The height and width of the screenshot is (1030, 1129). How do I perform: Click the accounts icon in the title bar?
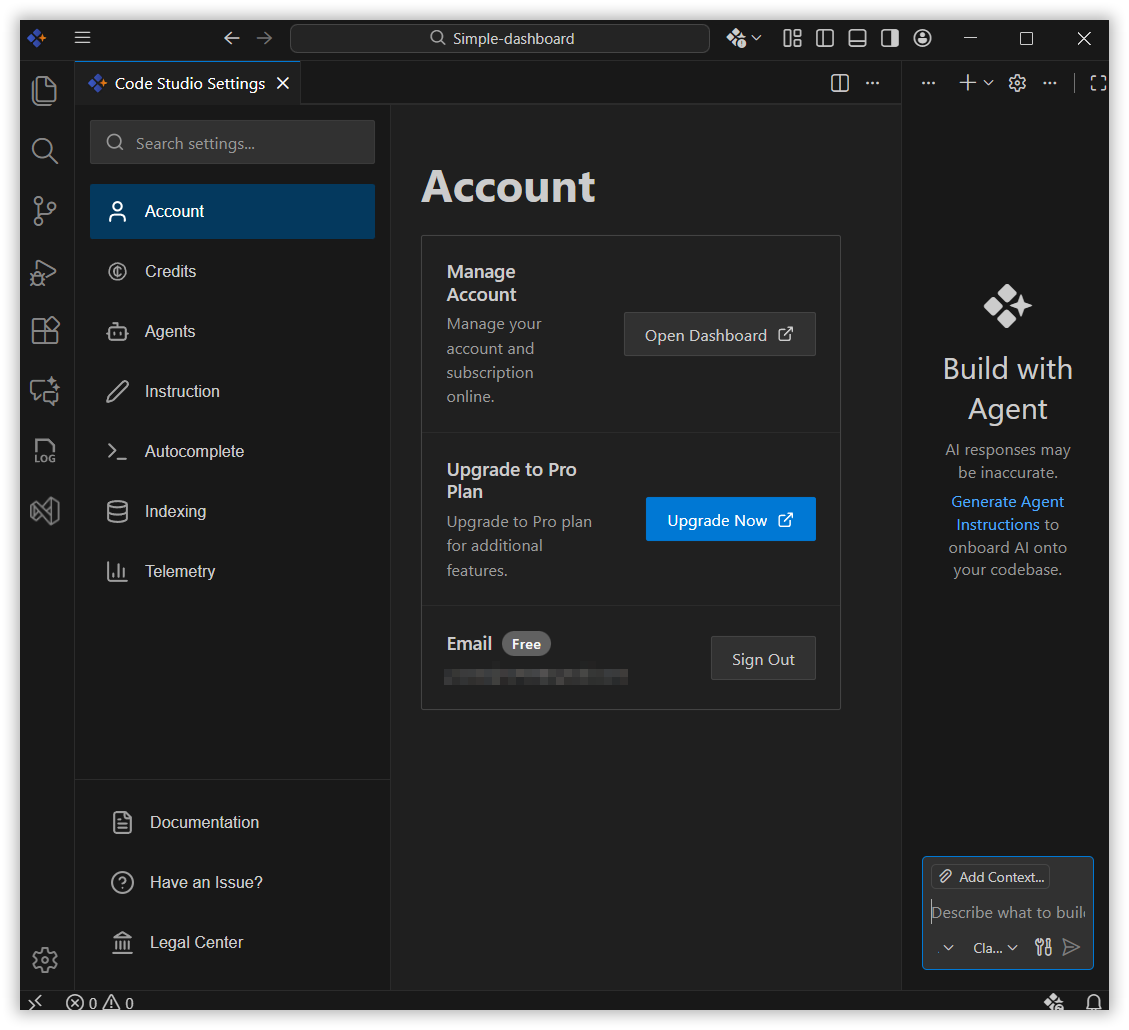922,38
